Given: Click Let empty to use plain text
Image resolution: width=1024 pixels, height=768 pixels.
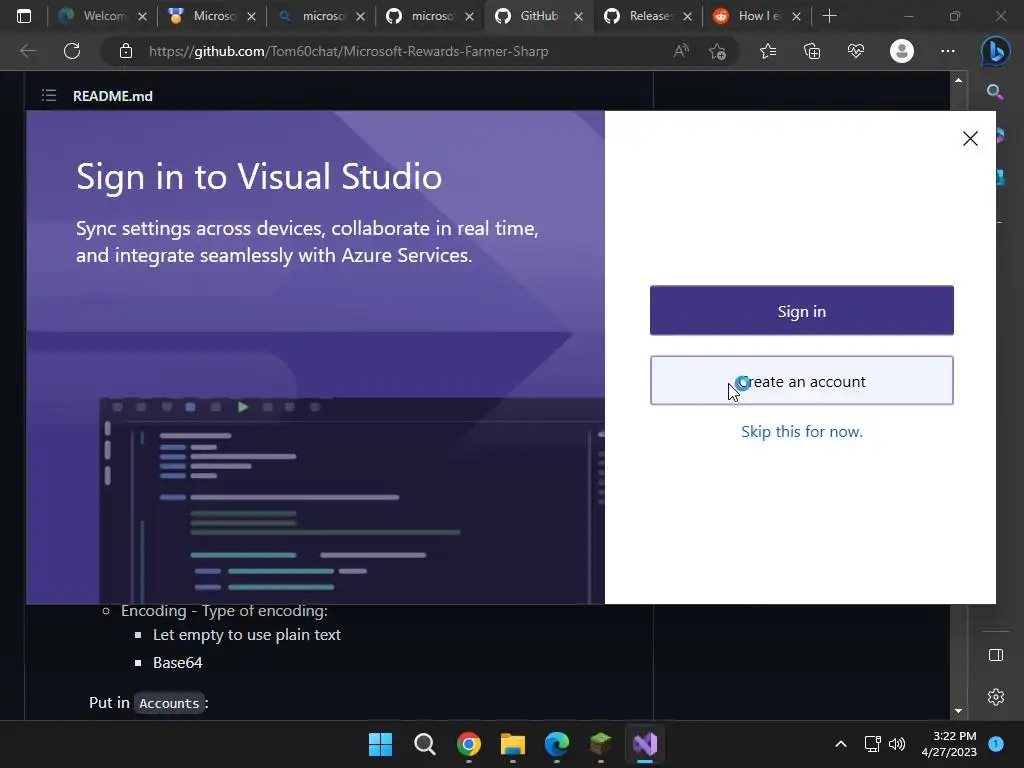Looking at the screenshot, I should 247,635.
